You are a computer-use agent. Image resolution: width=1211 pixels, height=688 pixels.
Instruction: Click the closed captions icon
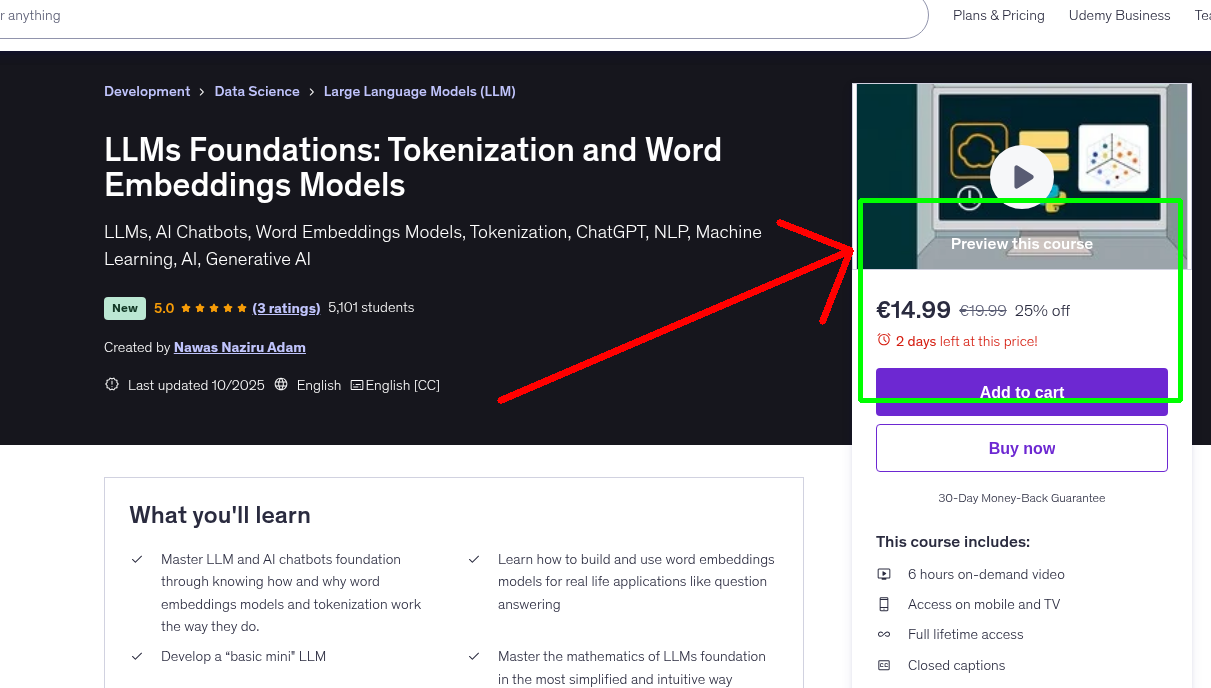click(x=884, y=665)
